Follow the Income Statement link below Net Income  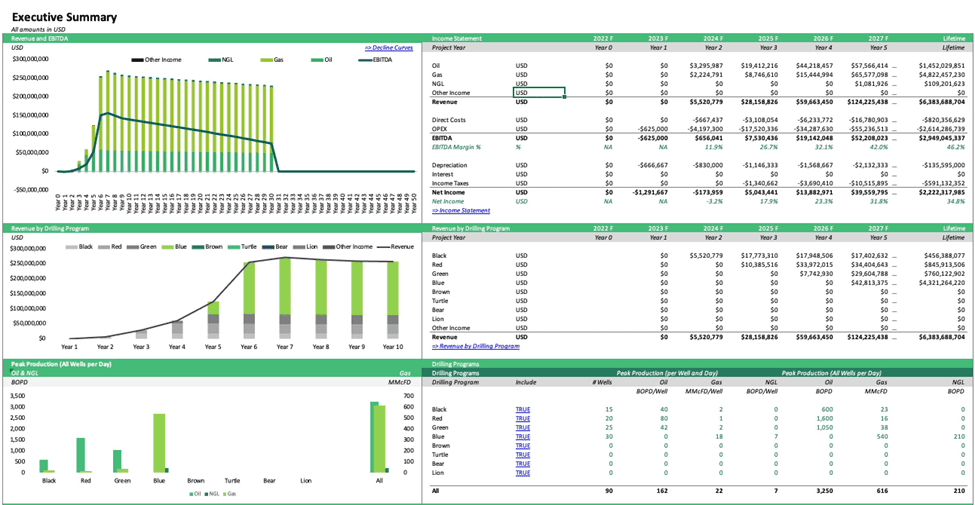[x=461, y=211]
